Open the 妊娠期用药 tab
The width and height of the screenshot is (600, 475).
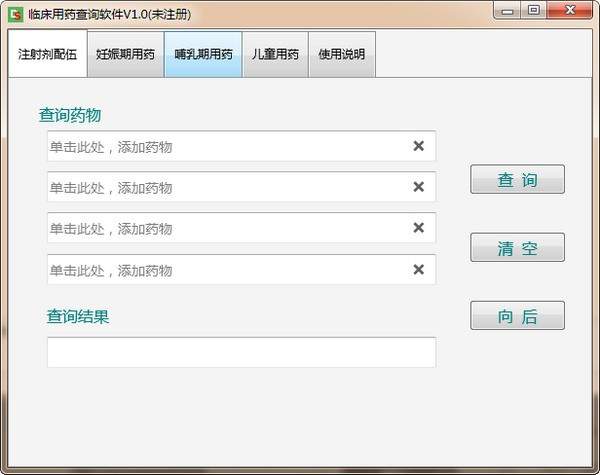point(126,54)
